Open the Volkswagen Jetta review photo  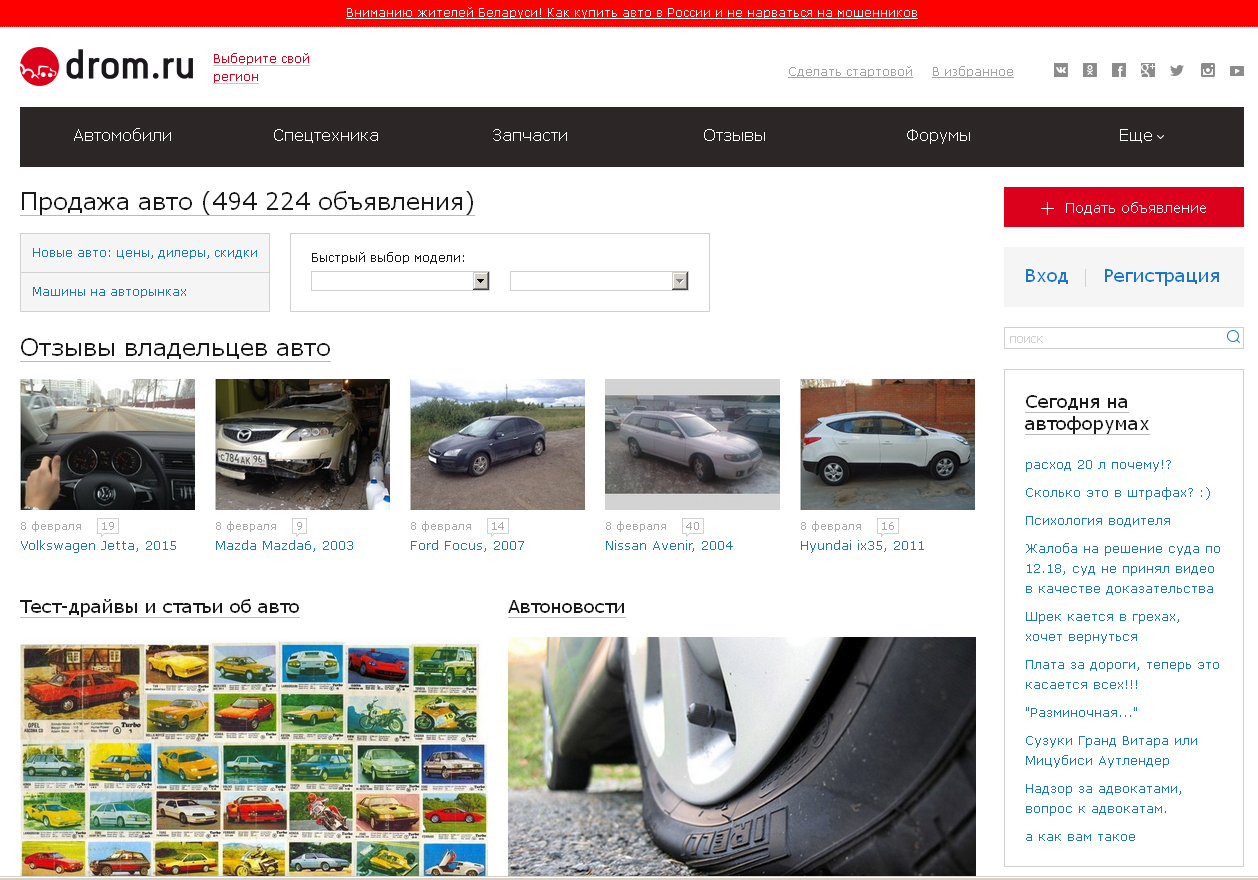108,444
